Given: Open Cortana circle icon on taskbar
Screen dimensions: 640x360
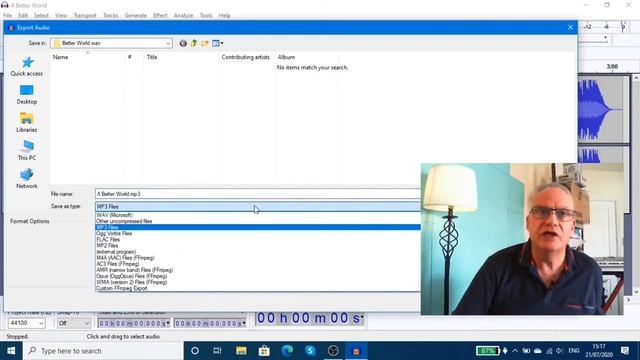Looking at the screenshot, I should coord(195,351).
